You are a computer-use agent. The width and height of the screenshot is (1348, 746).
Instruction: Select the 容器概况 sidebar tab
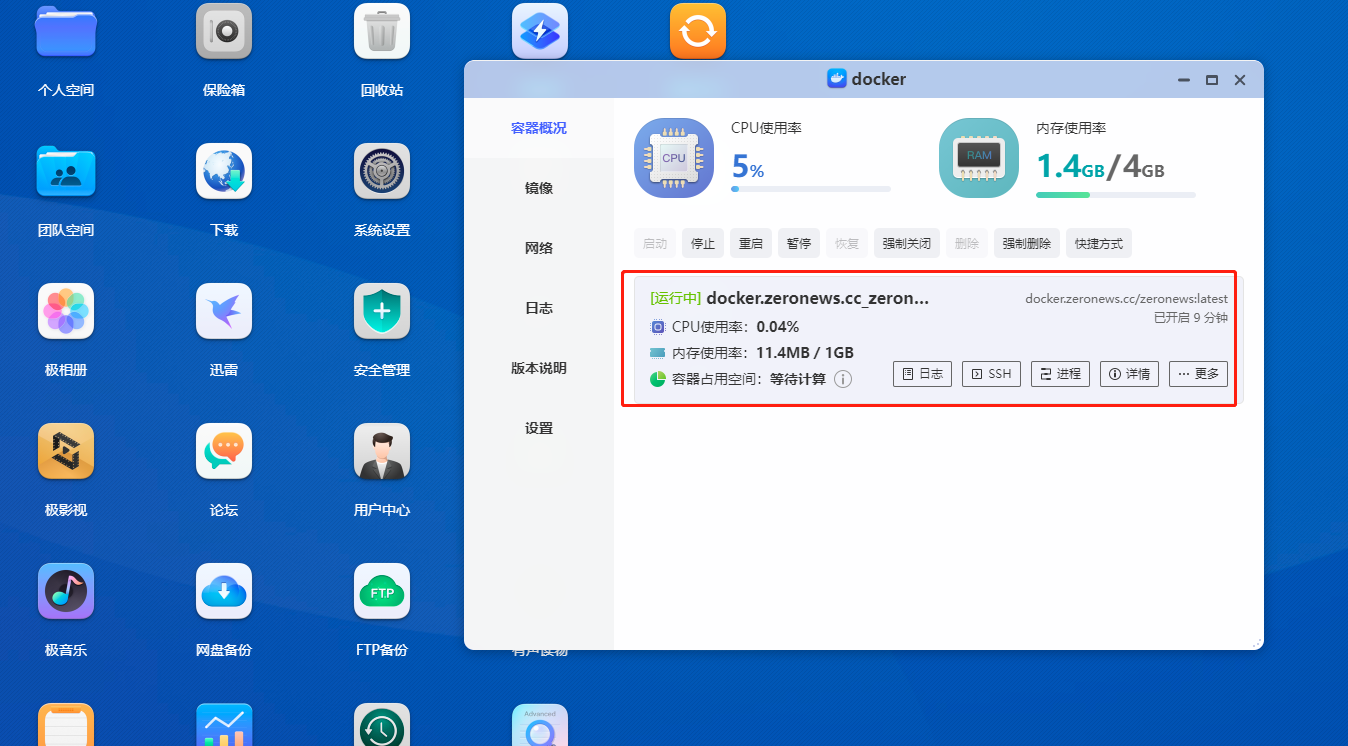coord(539,128)
